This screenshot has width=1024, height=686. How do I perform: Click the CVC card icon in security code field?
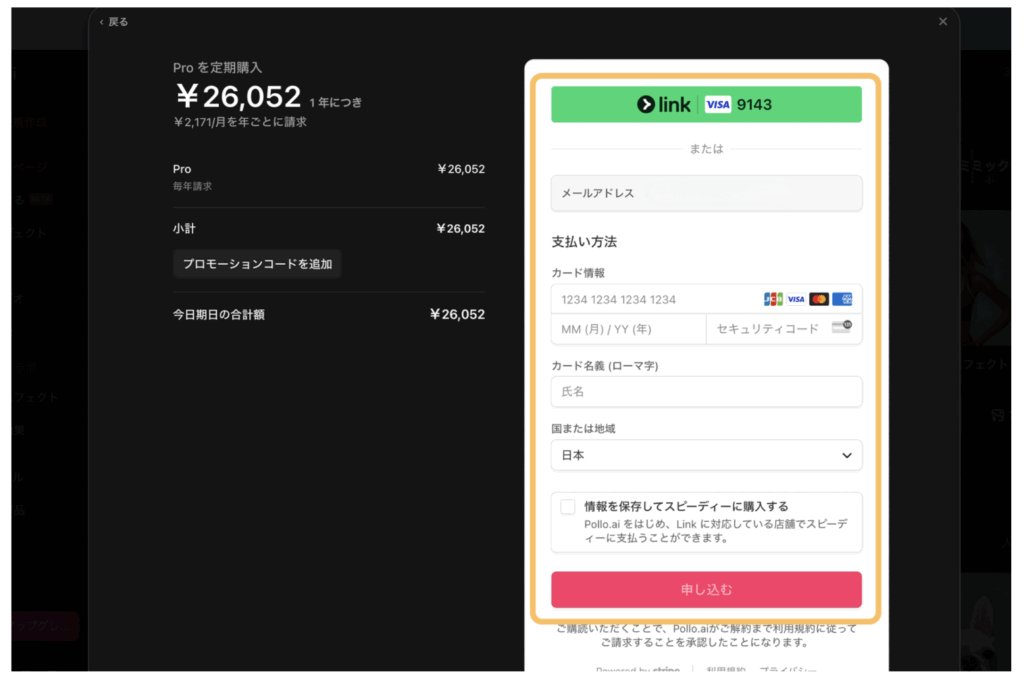pyautogui.click(x=841, y=327)
